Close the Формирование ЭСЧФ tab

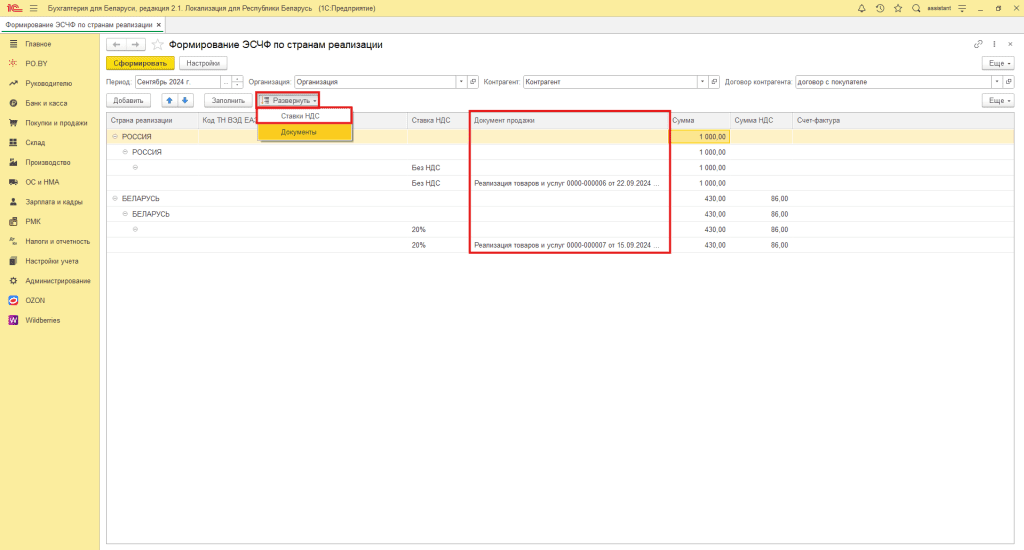coord(159,25)
